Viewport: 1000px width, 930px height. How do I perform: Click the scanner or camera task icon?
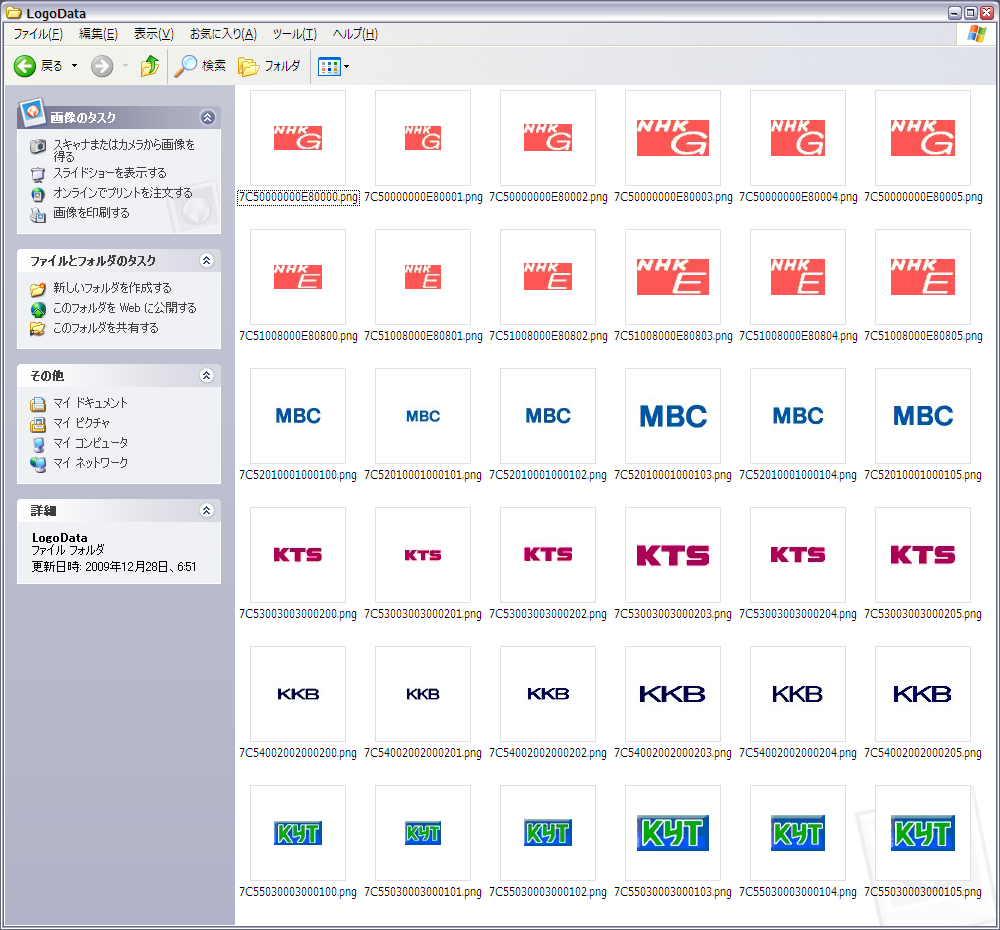point(38,147)
